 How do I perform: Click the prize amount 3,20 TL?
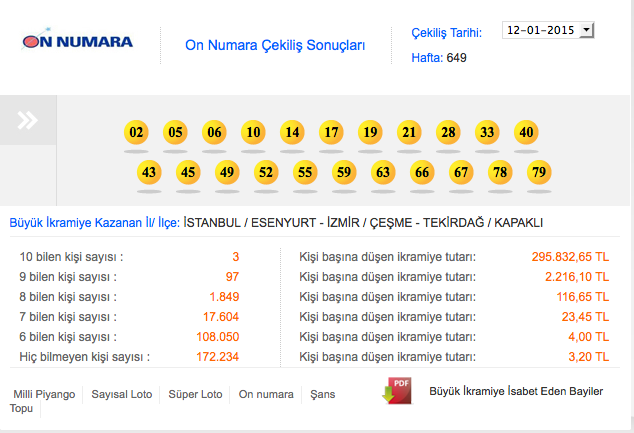pos(588,357)
